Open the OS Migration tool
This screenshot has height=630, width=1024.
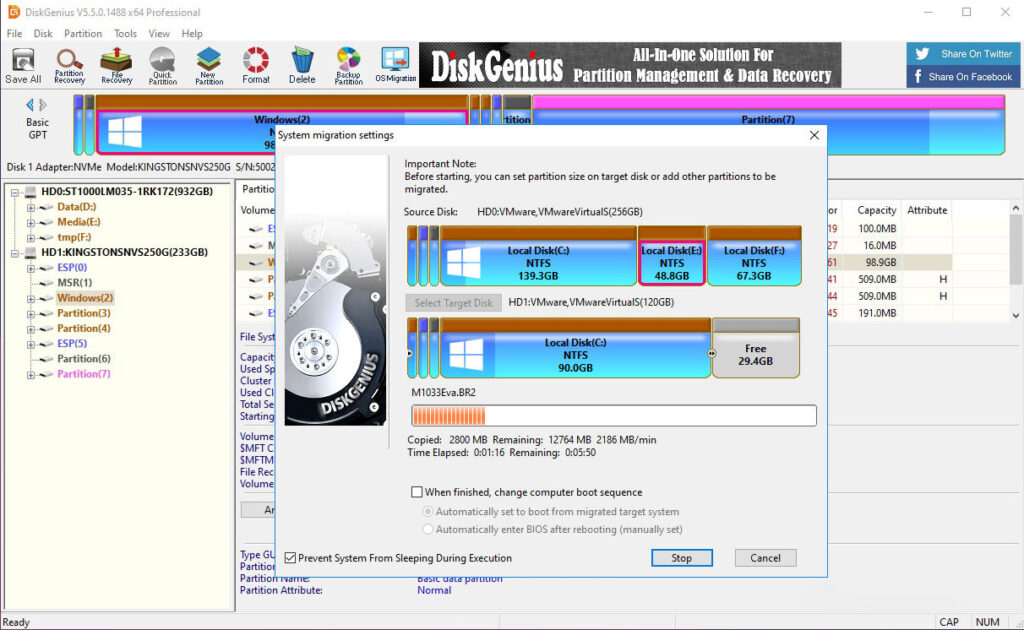coord(395,64)
